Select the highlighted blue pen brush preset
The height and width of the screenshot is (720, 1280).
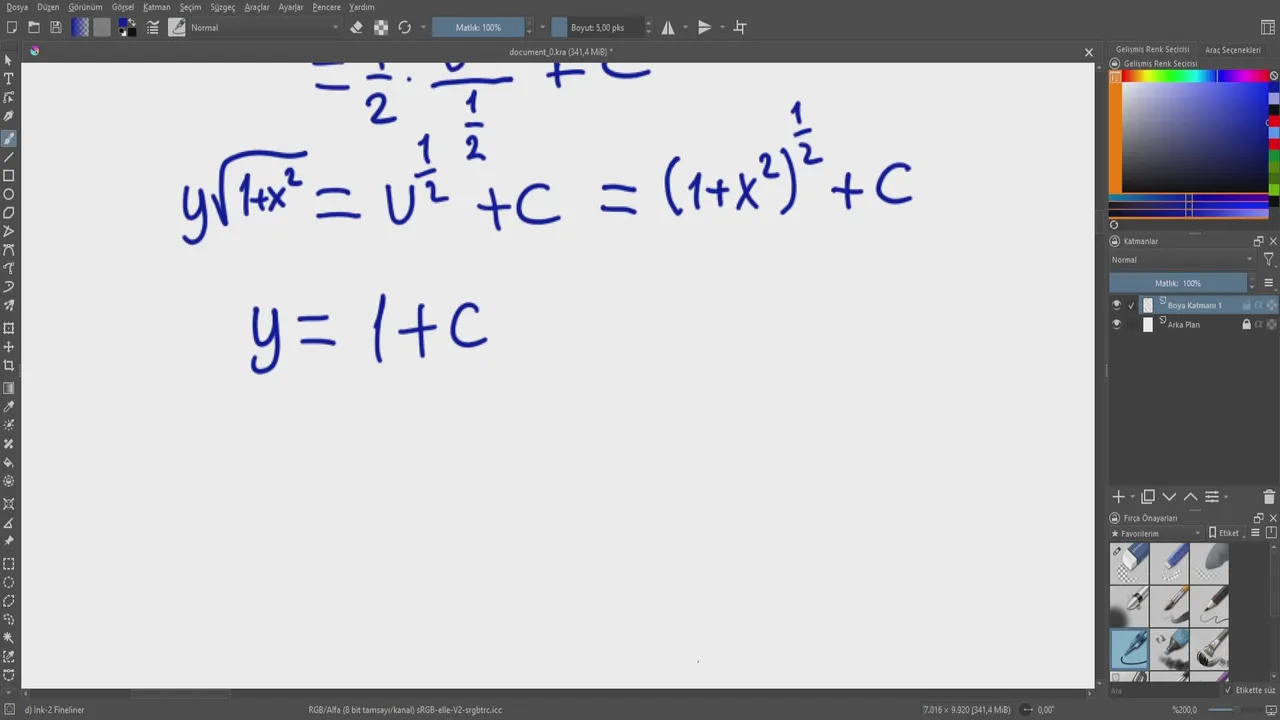click(x=1129, y=649)
